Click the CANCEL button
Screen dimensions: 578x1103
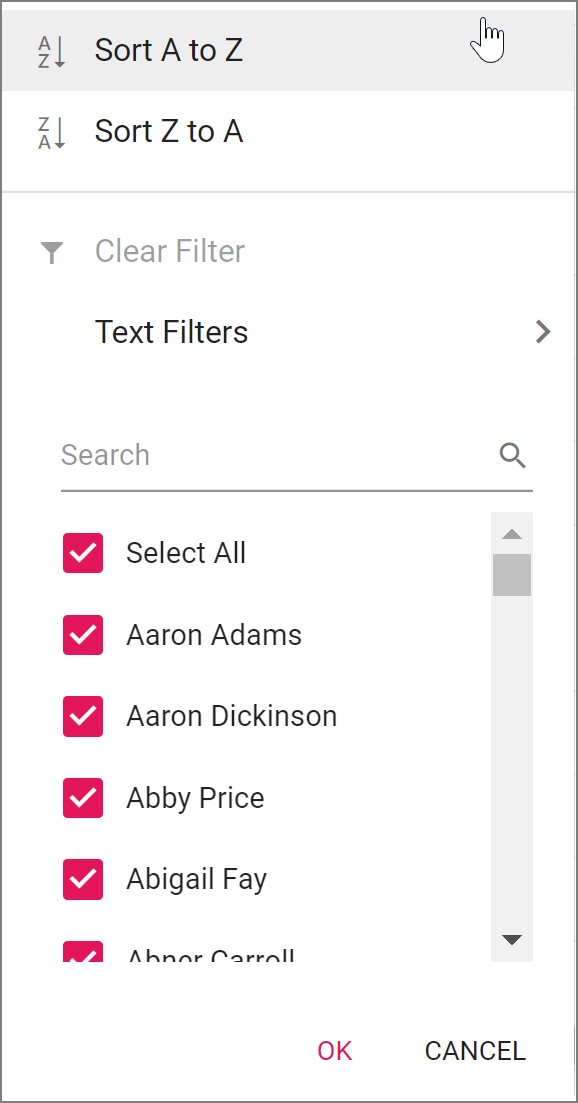[475, 1050]
